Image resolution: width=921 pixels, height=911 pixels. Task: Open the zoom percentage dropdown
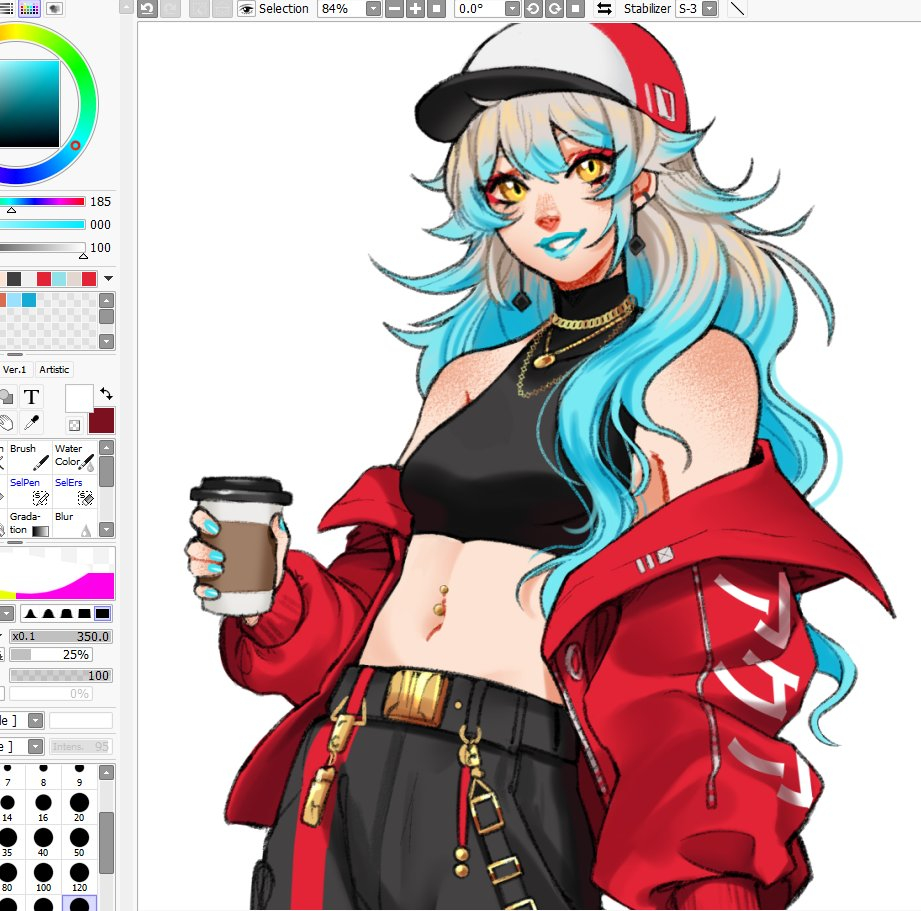point(372,9)
